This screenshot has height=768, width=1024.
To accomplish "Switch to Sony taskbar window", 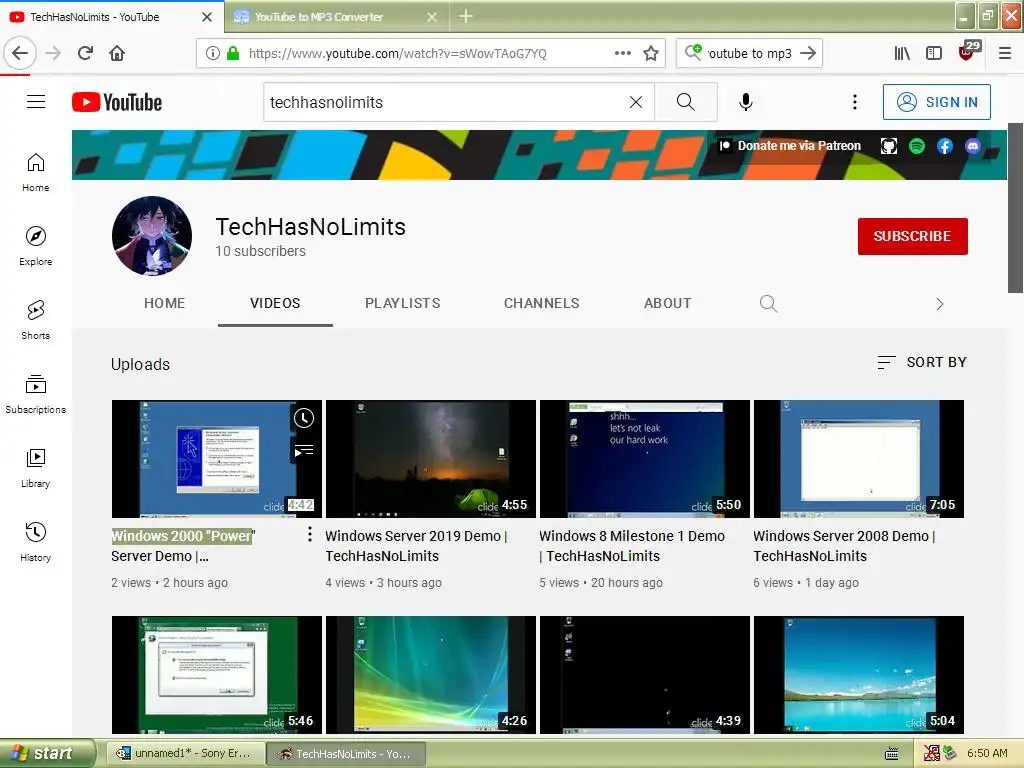I will click(x=185, y=754).
